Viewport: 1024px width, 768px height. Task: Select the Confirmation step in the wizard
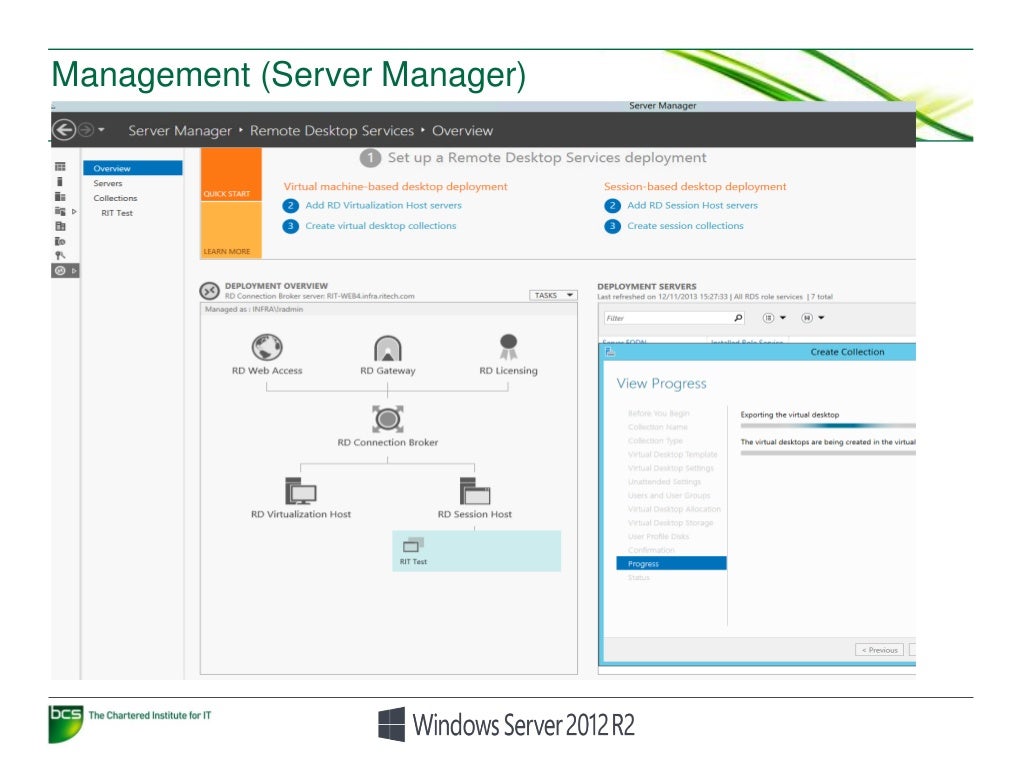click(651, 550)
